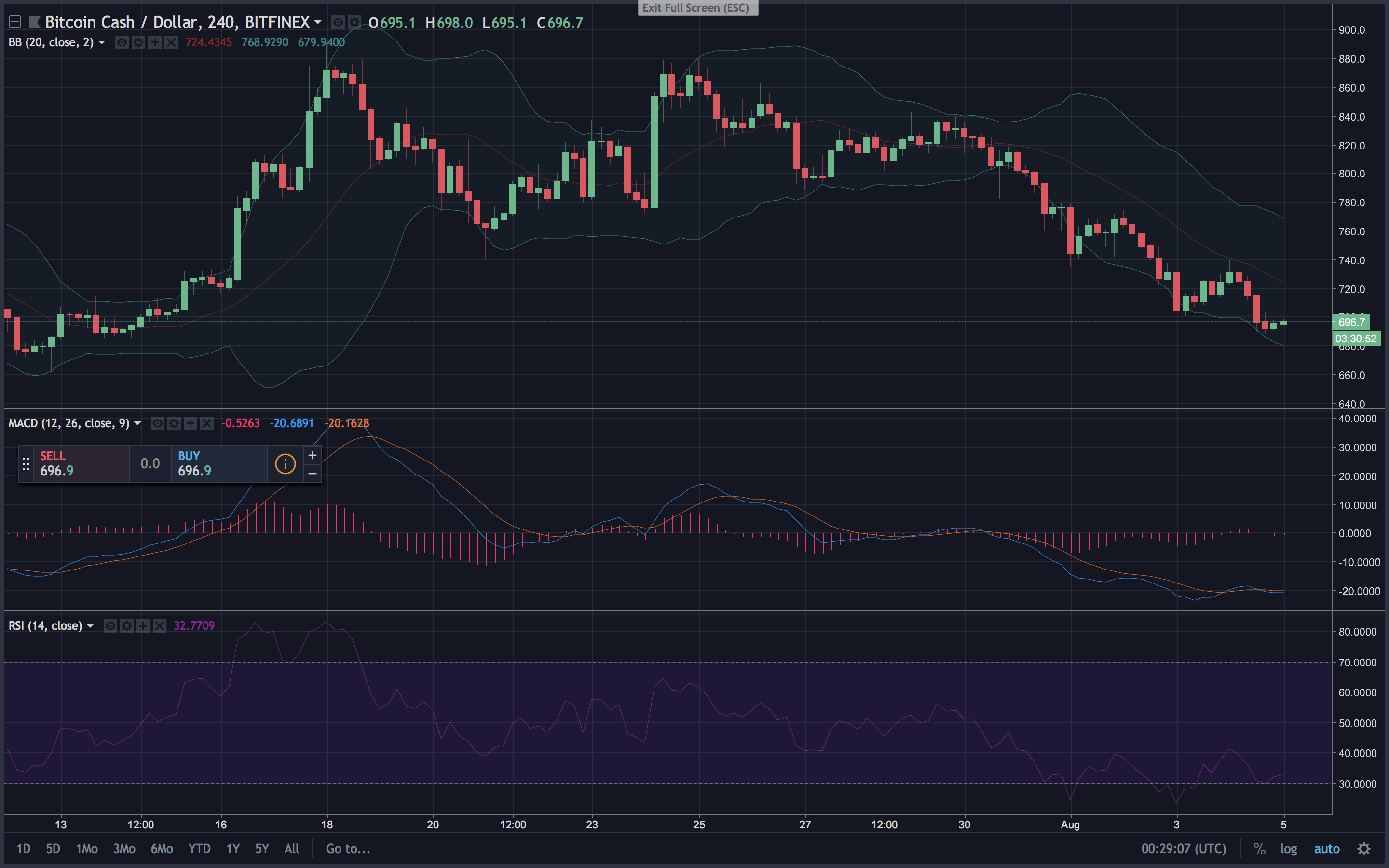Open Bollinger Bands settings gear

click(x=138, y=42)
